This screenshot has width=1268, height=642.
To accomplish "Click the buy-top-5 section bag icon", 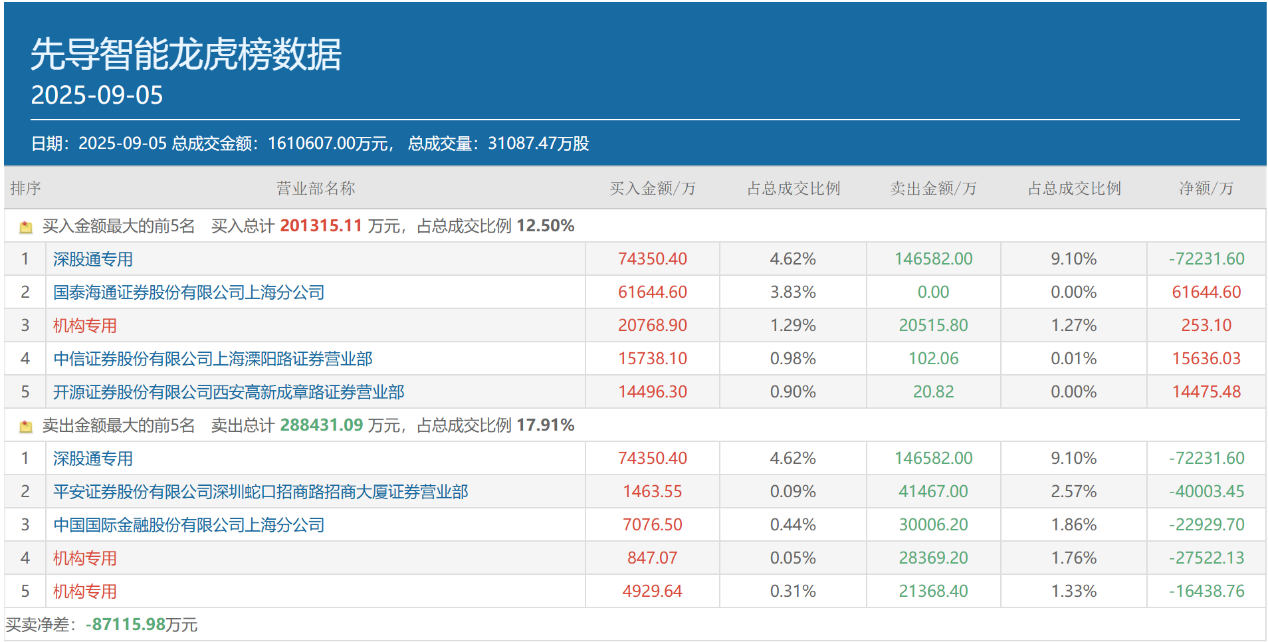I will [x=26, y=227].
